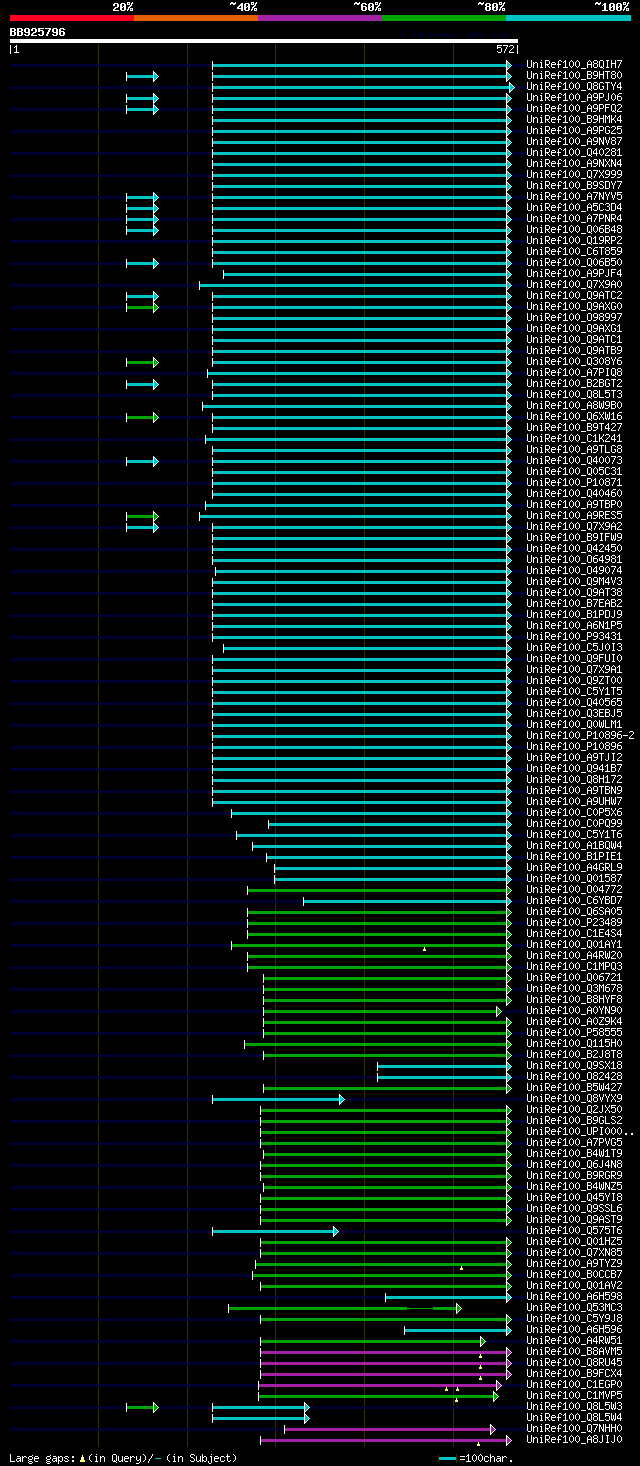Viewport: 640px width, 1466px height.
Task: Click the red 20% identity legend segment
Action: coord(72,17)
